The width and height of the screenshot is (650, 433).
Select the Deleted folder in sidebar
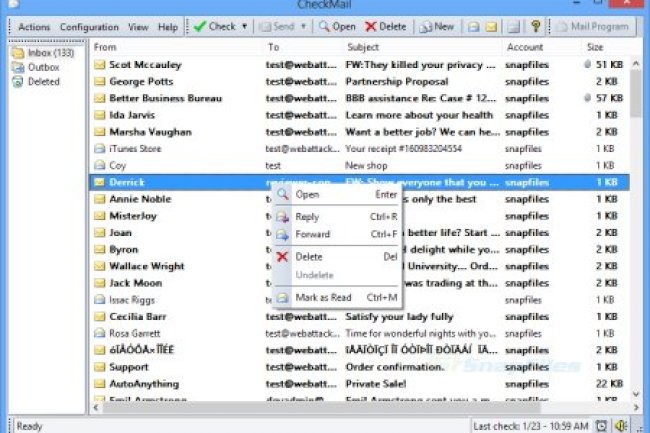click(x=43, y=82)
